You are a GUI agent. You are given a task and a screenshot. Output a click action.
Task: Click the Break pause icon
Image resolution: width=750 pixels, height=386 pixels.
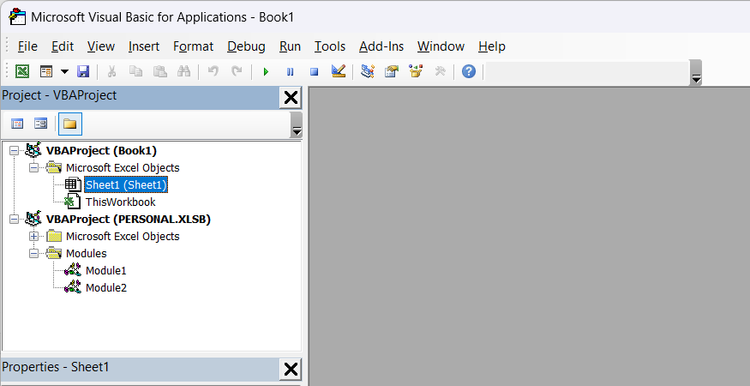click(290, 72)
